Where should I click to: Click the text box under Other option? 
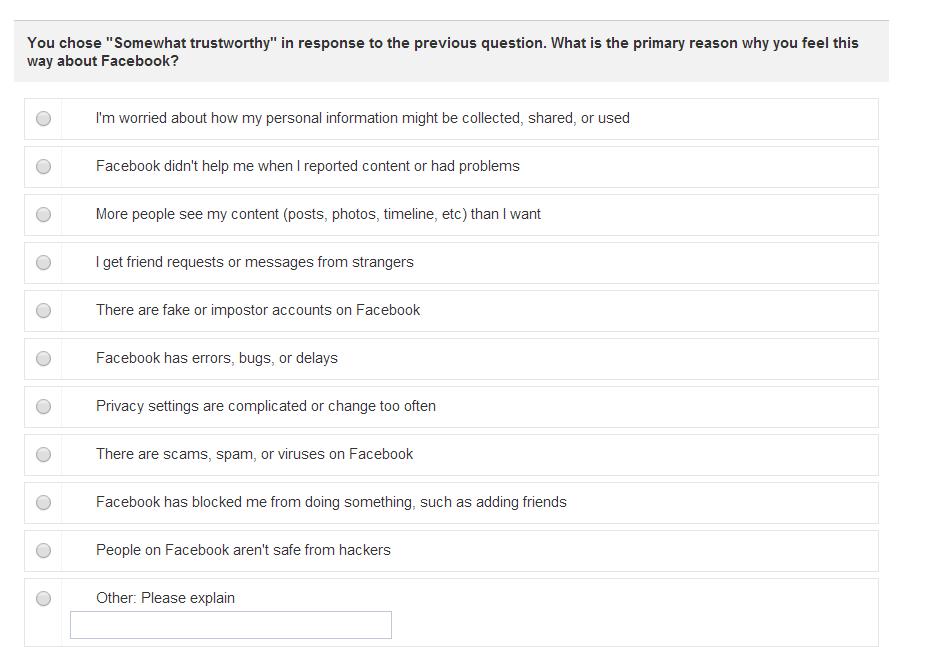pyautogui.click(x=230, y=624)
